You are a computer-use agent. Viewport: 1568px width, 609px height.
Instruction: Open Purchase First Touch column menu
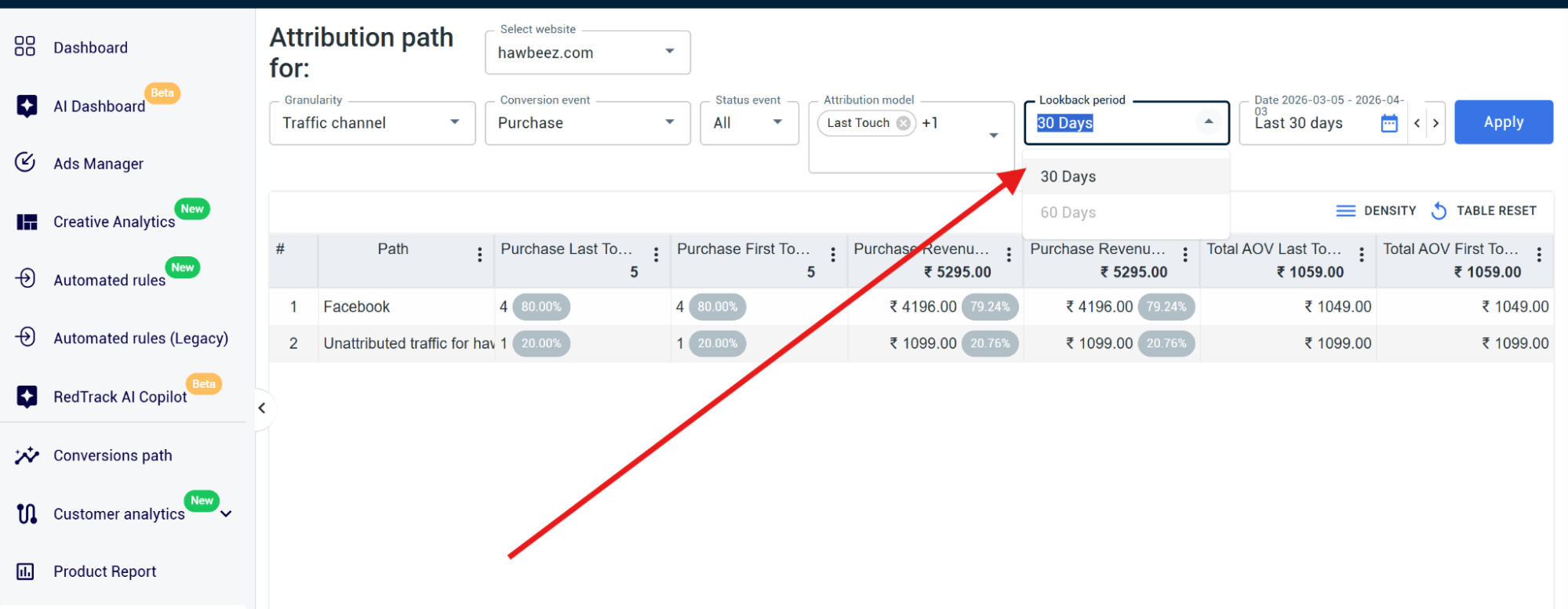[x=833, y=254]
